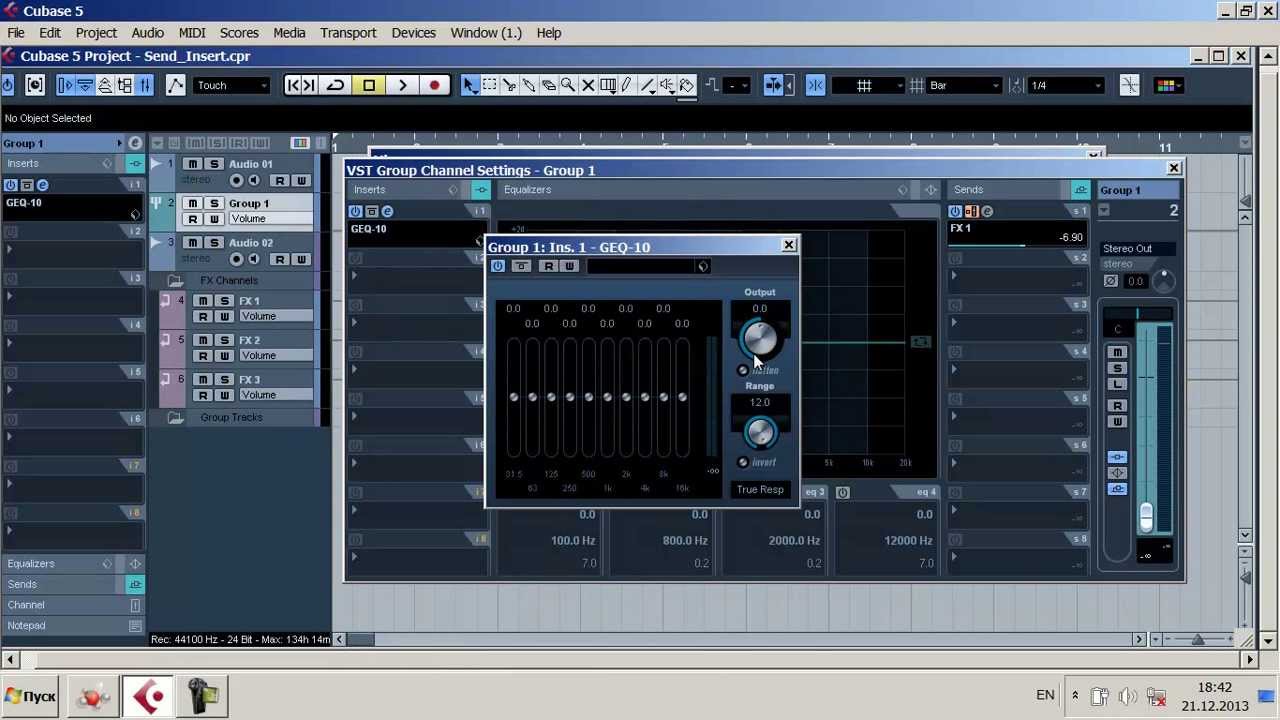The width and height of the screenshot is (1280, 720).
Task: Click the volume speaker icon in the system tray
Action: tap(1128, 697)
